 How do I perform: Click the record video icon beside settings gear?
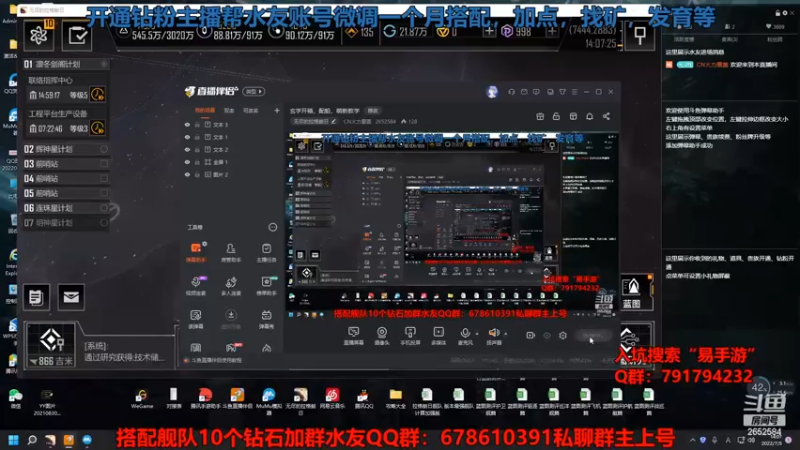point(531,336)
